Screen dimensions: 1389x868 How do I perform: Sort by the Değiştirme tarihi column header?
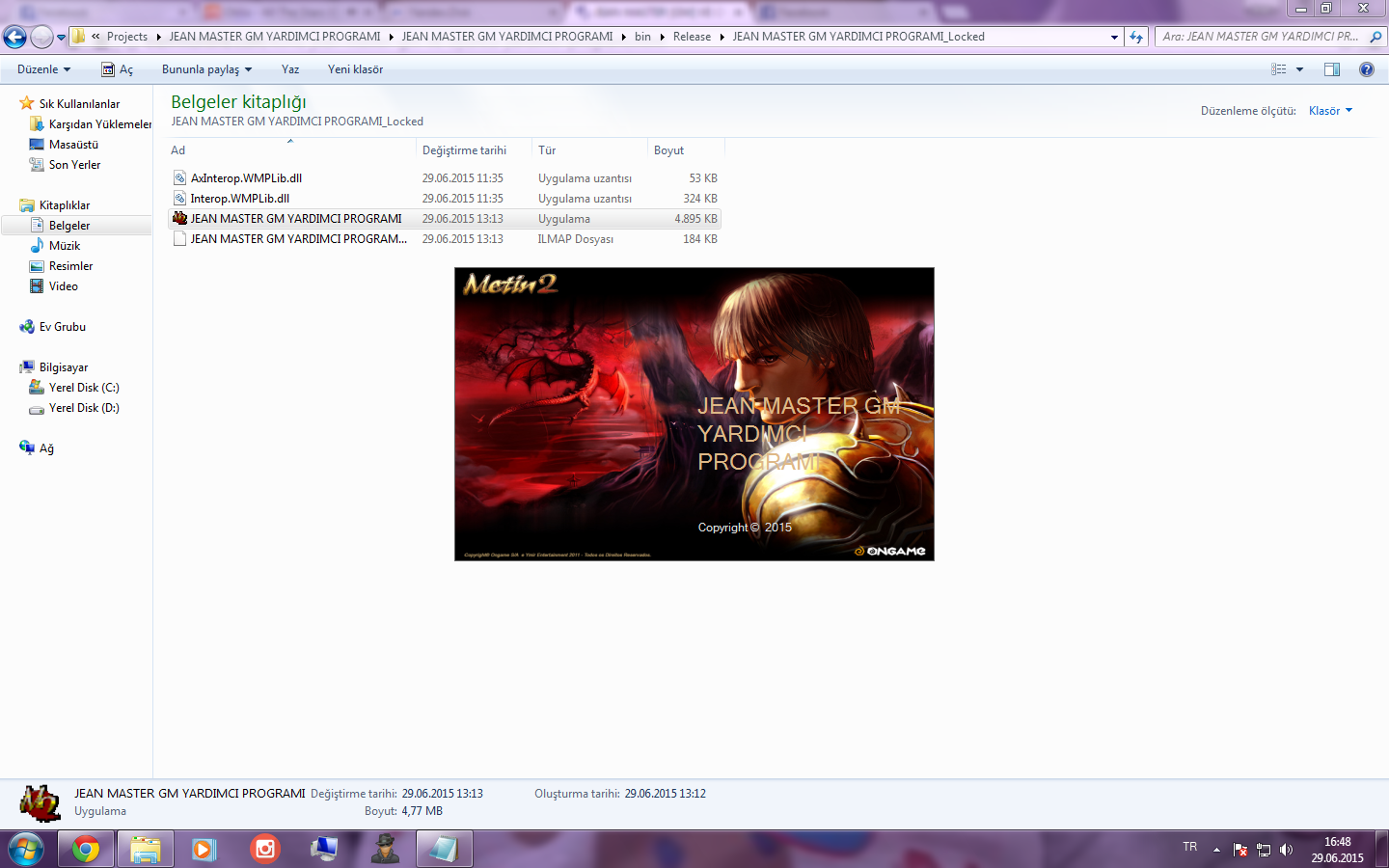click(x=474, y=149)
